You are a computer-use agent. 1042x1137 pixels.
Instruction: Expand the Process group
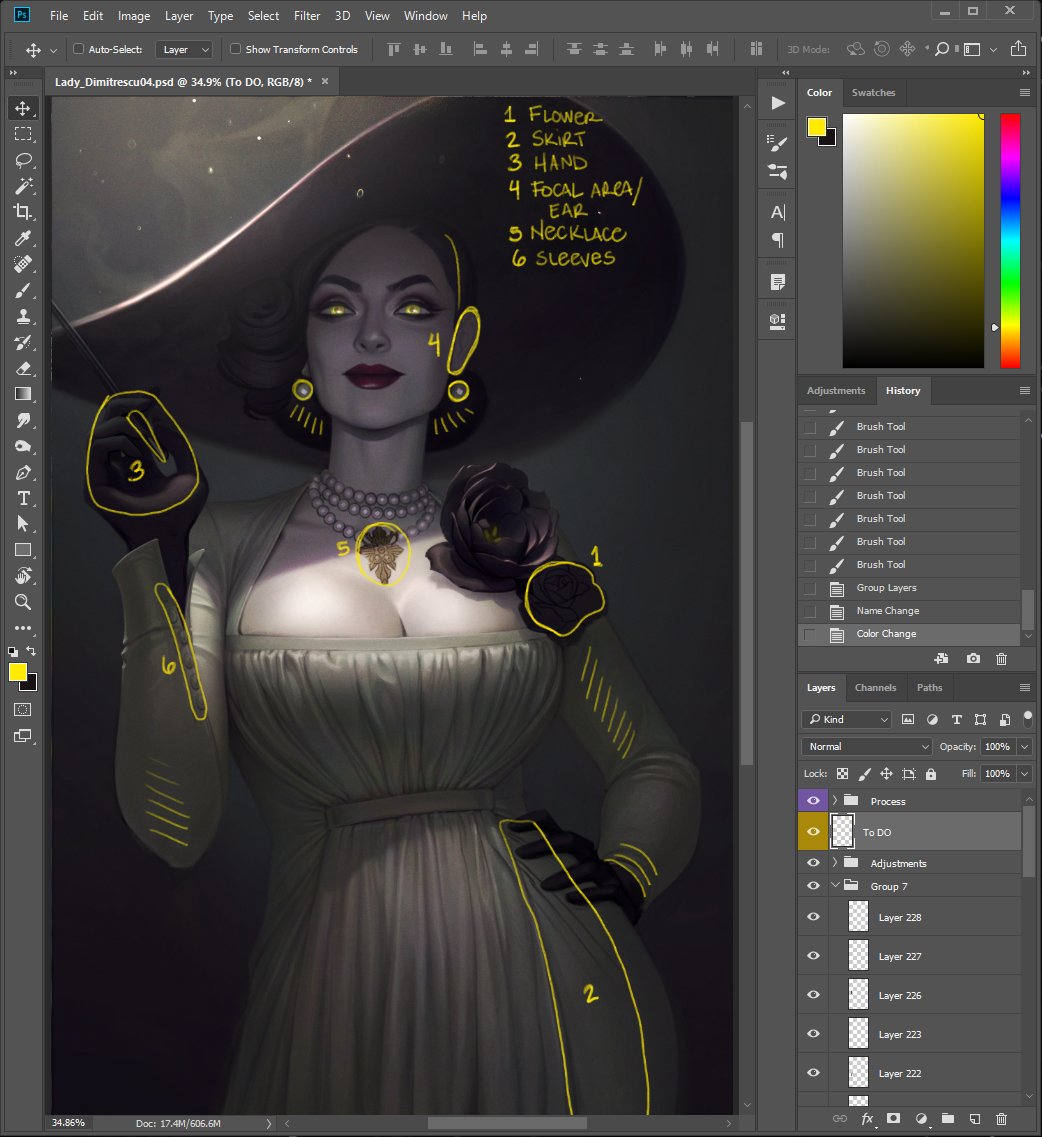[835, 801]
